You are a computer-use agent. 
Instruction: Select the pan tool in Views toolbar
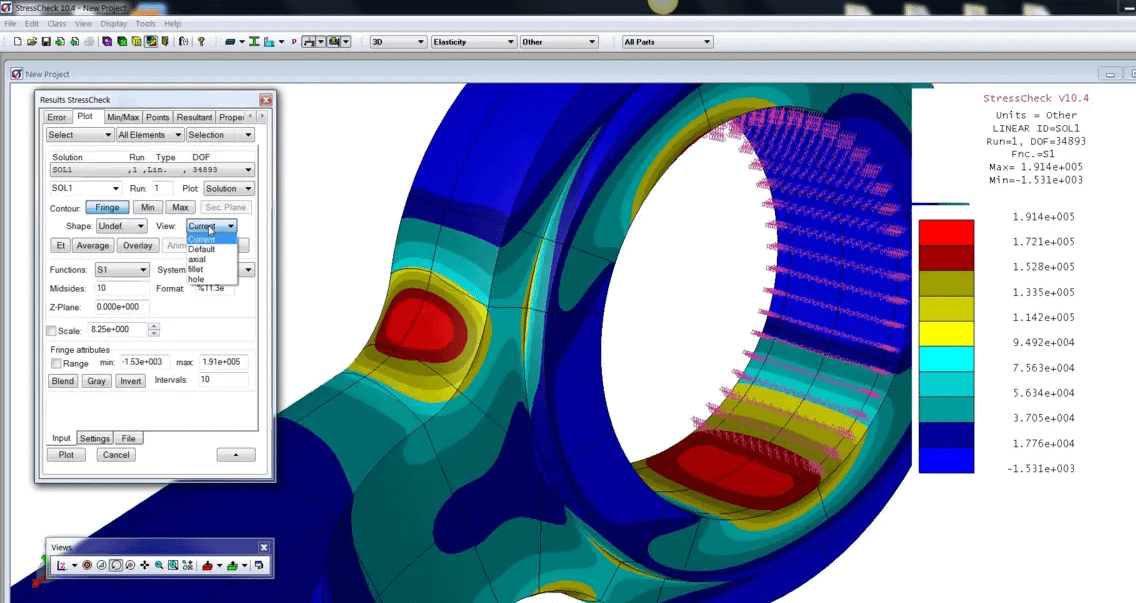pyautogui.click(x=145, y=567)
